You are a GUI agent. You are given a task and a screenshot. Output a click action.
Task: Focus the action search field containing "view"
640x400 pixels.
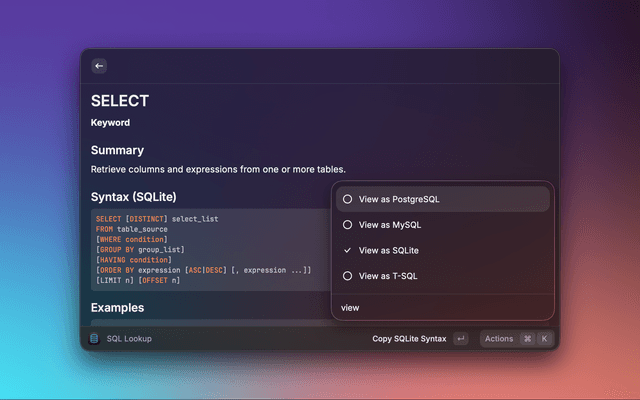(440, 307)
